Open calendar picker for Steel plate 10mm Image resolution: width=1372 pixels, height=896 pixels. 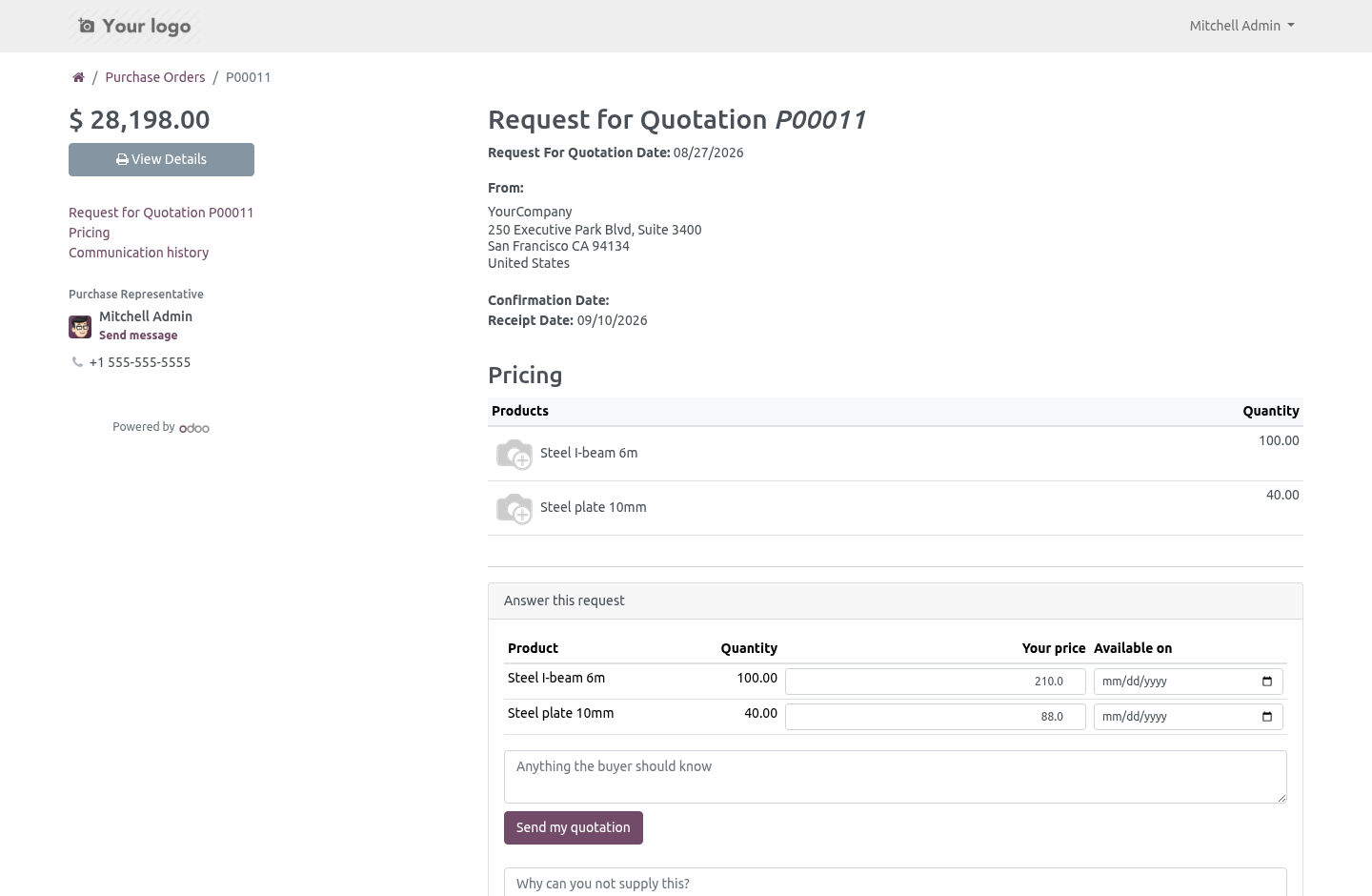(x=1267, y=717)
